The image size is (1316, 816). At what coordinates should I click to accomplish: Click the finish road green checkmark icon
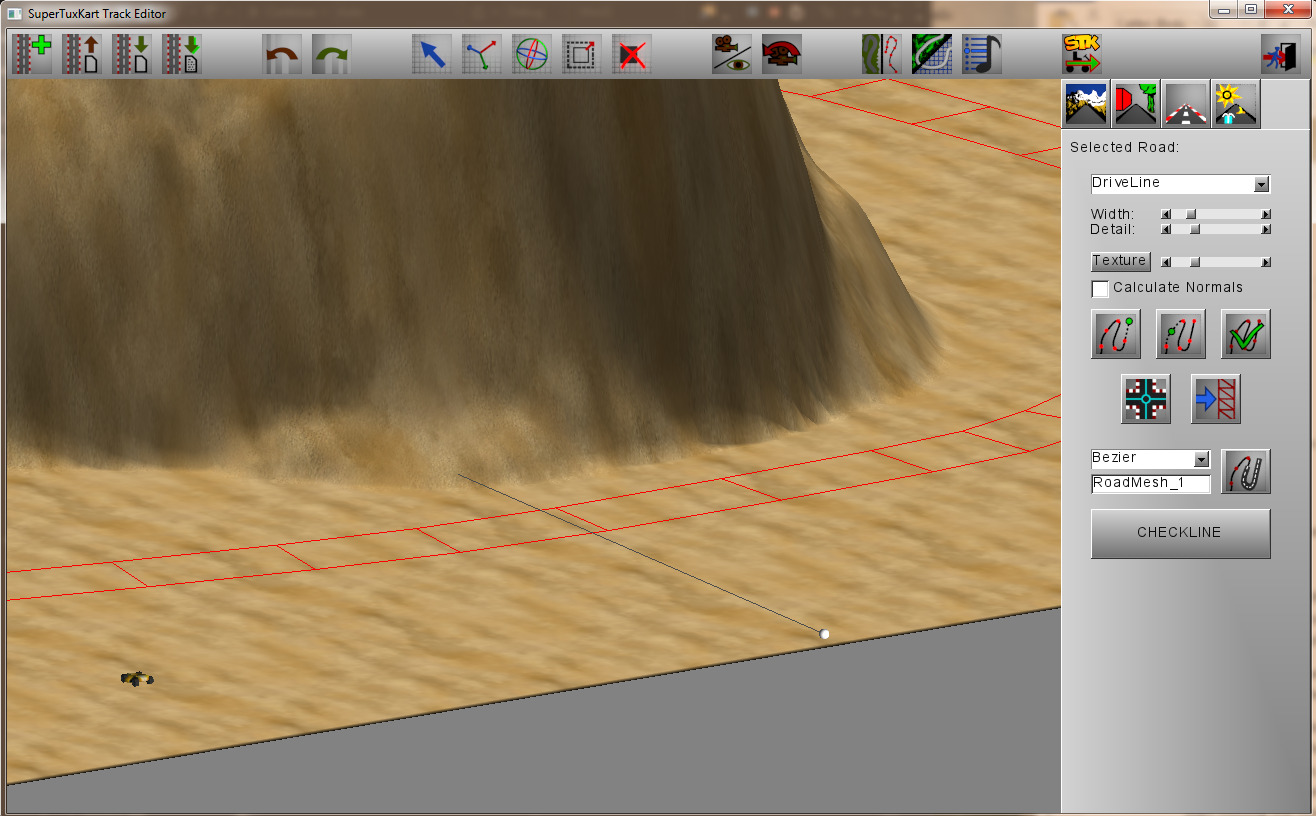tap(1246, 334)
